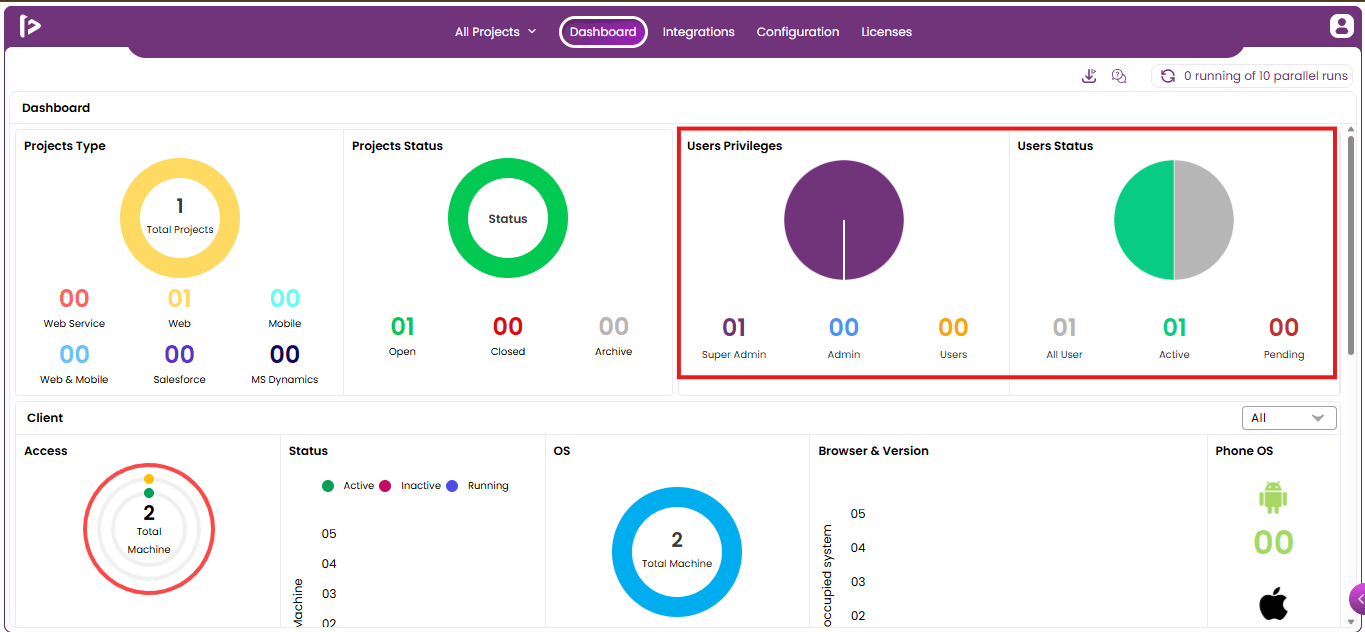Click the refresh icon beside parallel runs

[1167, 76]
